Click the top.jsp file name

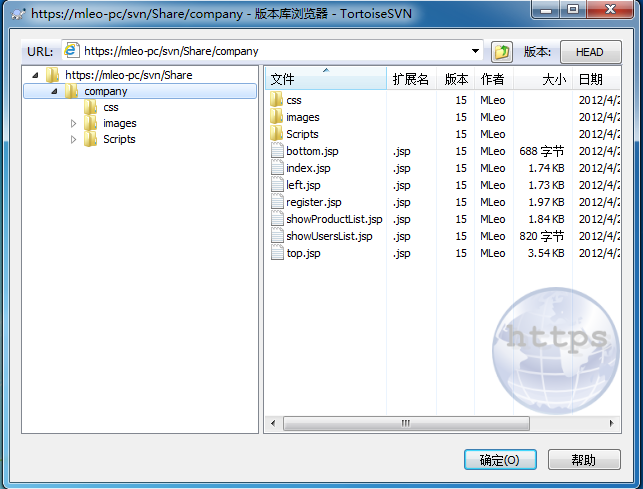point(303,253)
